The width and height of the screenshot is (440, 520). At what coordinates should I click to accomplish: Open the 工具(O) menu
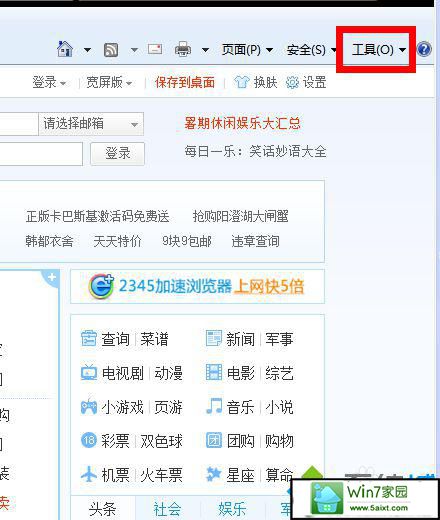click(x=379, y=50)
